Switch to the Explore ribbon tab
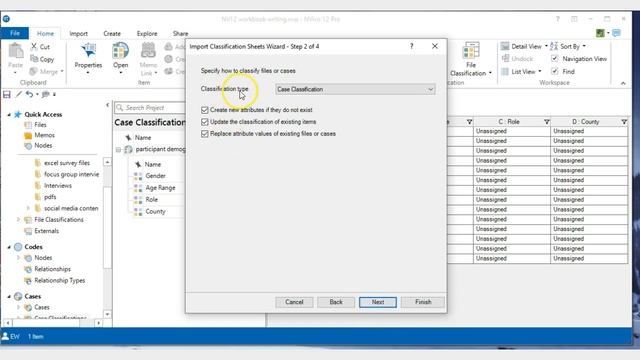This screenshot has height=360, width=640. pos(147,33)
